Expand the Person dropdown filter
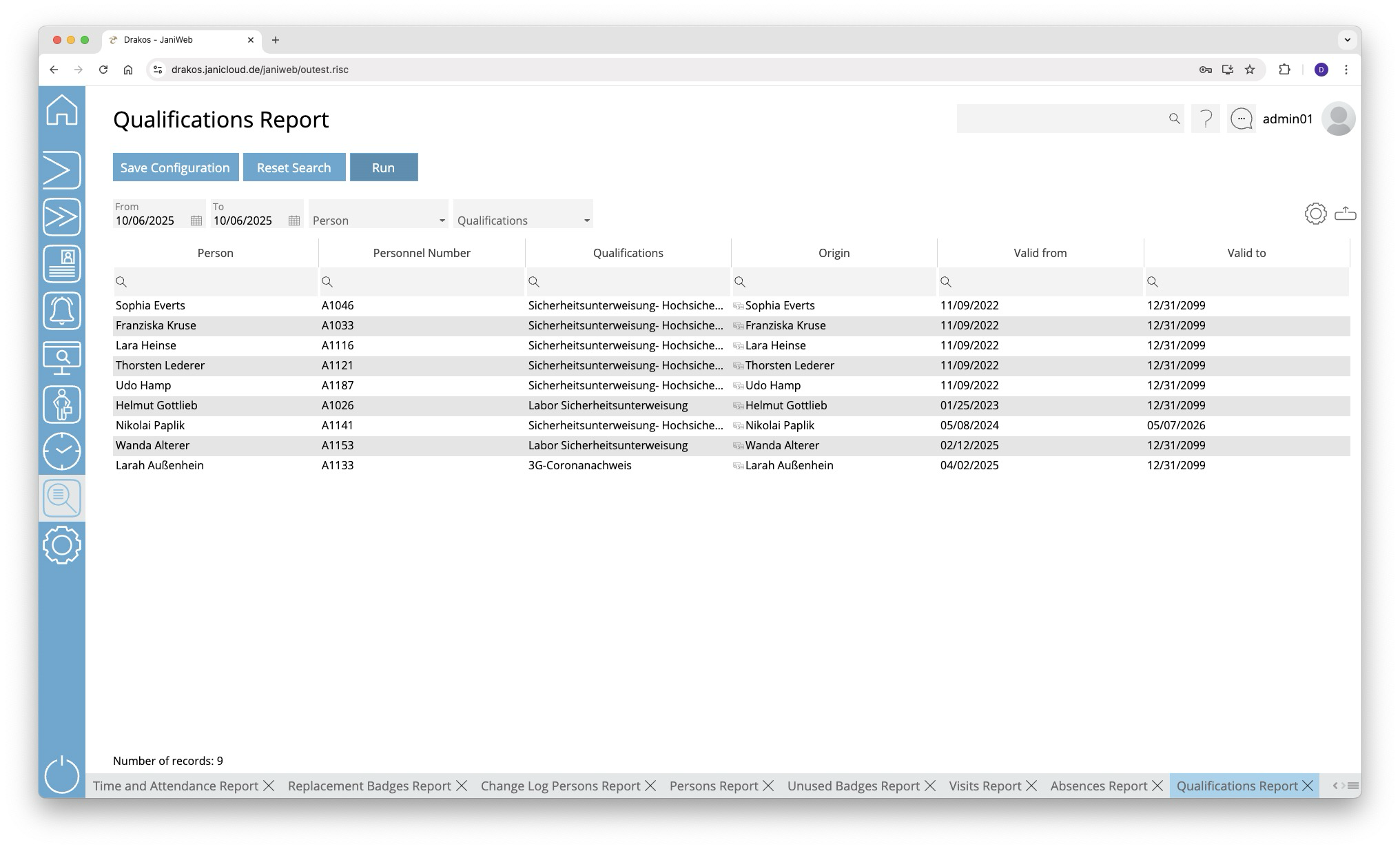Viewport: 1400px width, 849px height. click(442, 221)
